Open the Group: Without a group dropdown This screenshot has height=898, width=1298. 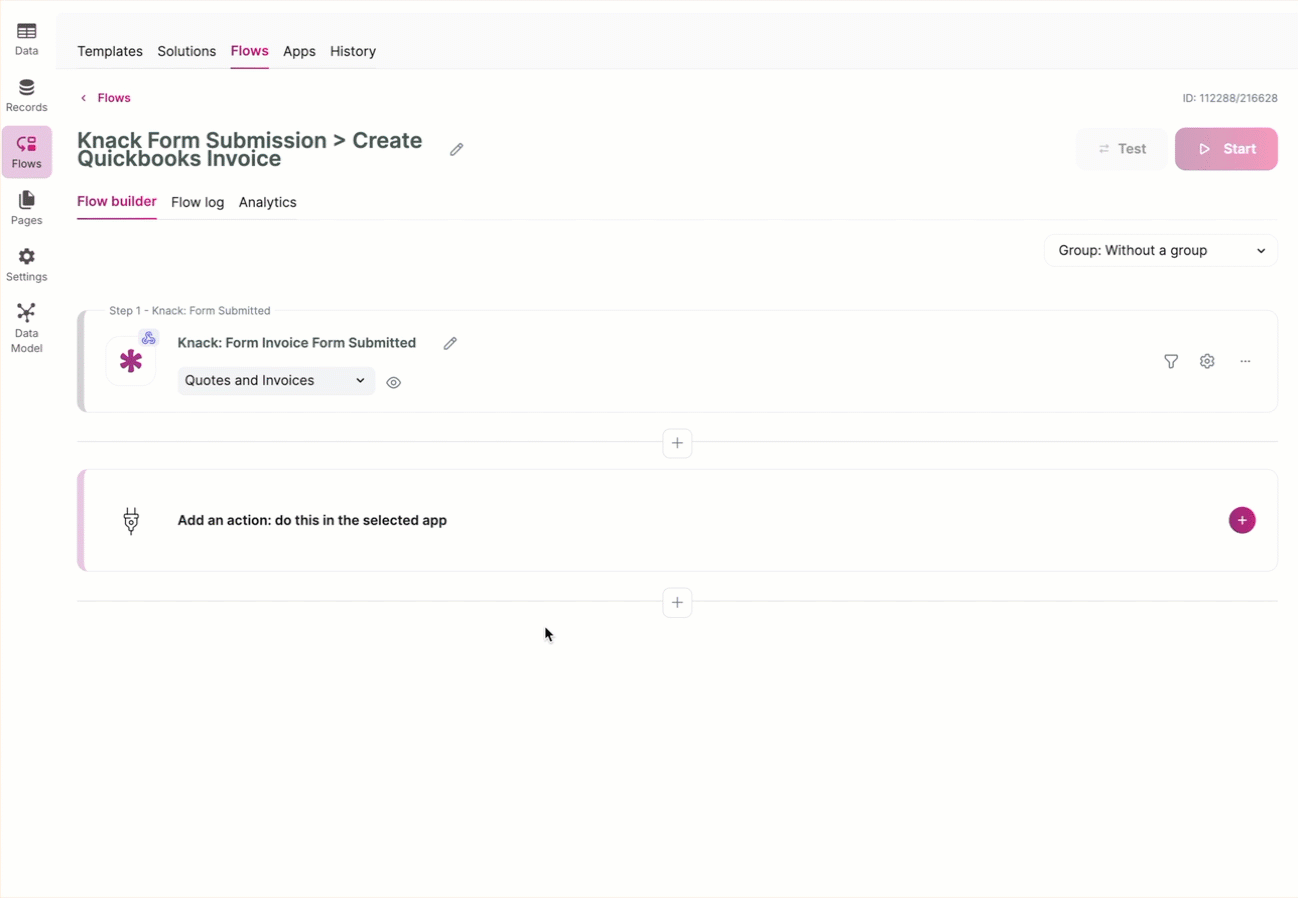coord(1161,250)
